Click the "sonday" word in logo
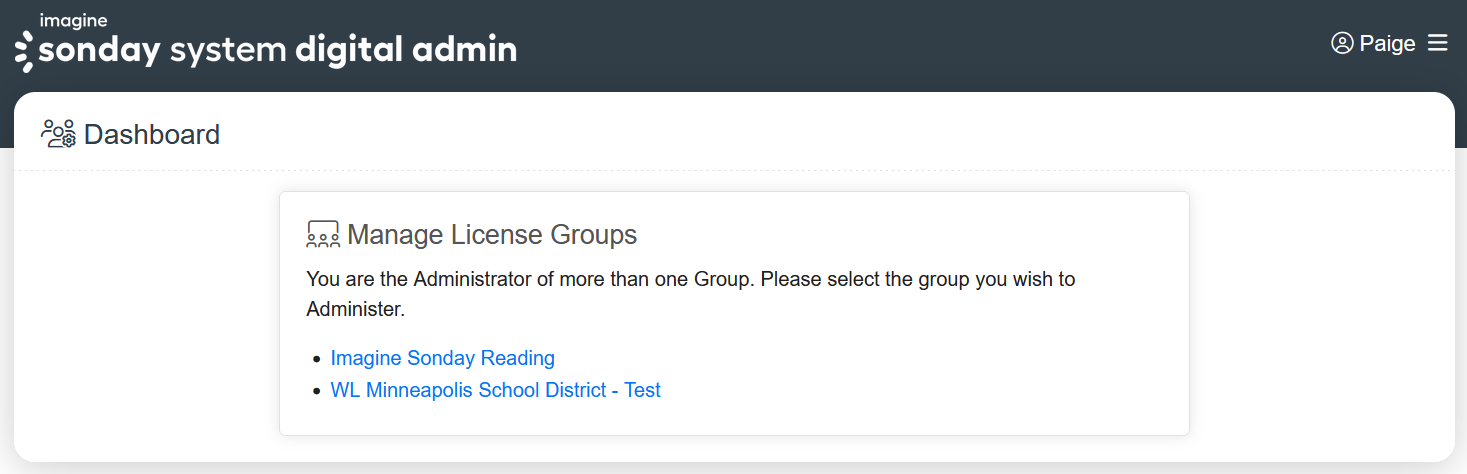Viewport: 1467px width, 474px height. coord(99,51)
